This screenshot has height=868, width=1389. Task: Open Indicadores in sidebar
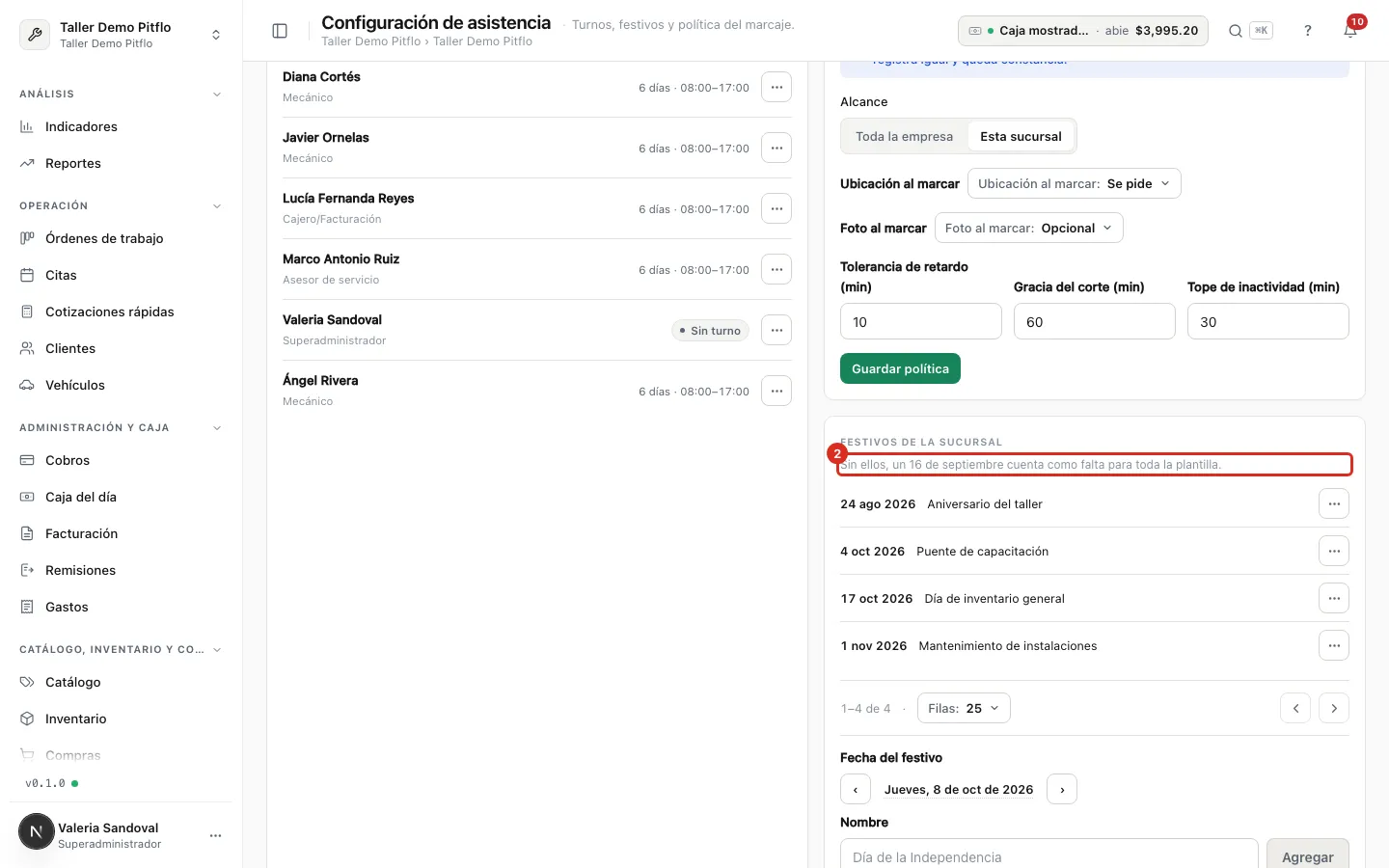122,126
